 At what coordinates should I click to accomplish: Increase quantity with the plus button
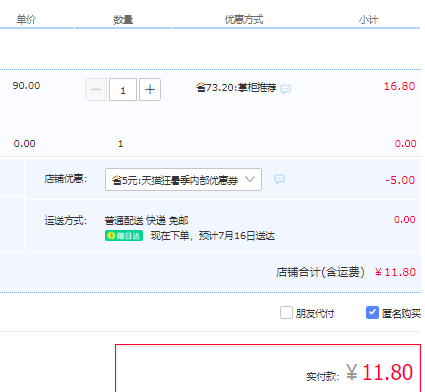(150, 89)
